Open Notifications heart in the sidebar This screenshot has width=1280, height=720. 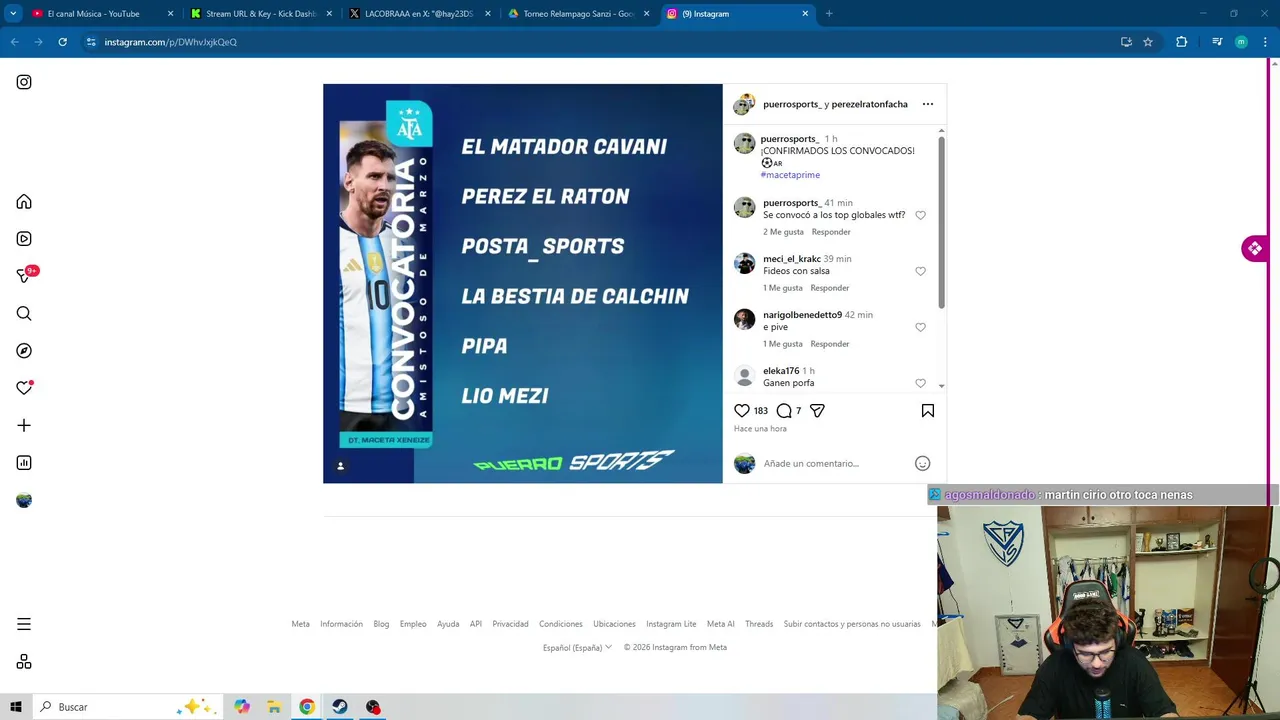24,388
